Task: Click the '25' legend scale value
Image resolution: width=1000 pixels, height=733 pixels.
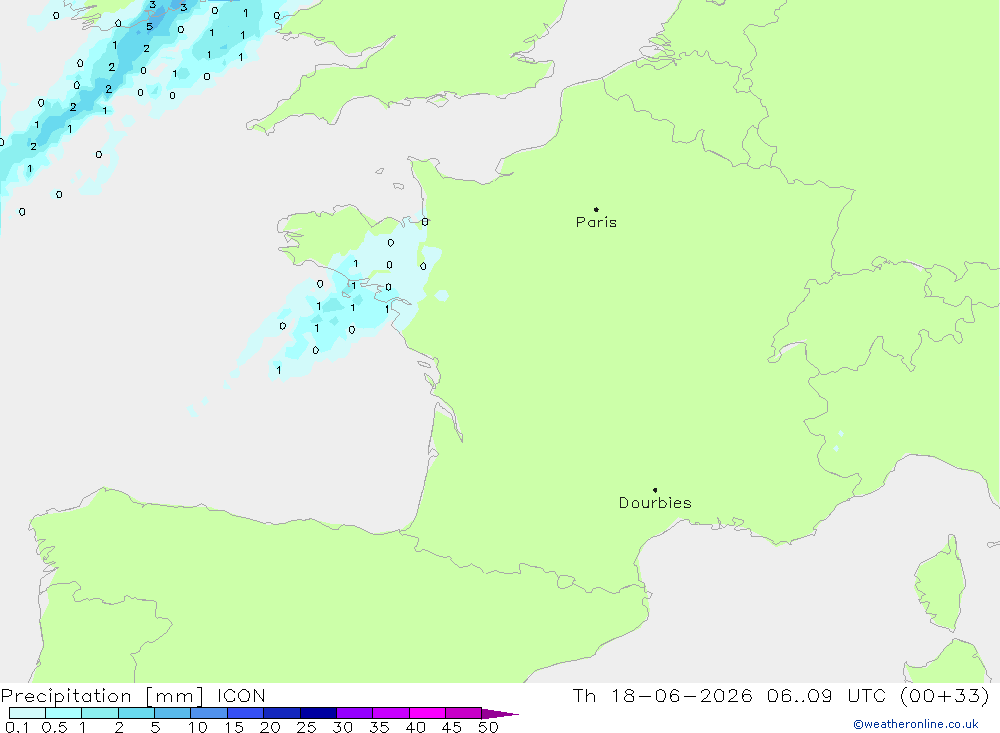Action: click(307, 727)
